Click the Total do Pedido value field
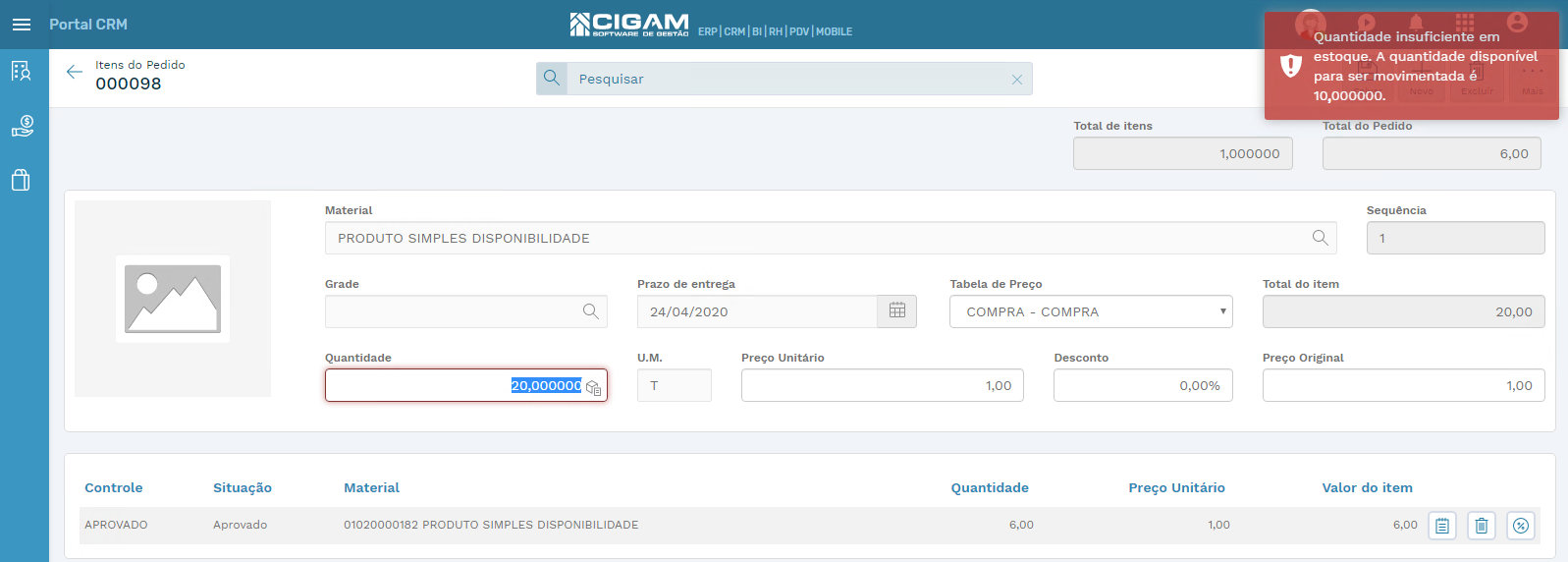1568x562 pixels. click(1432, 153)
